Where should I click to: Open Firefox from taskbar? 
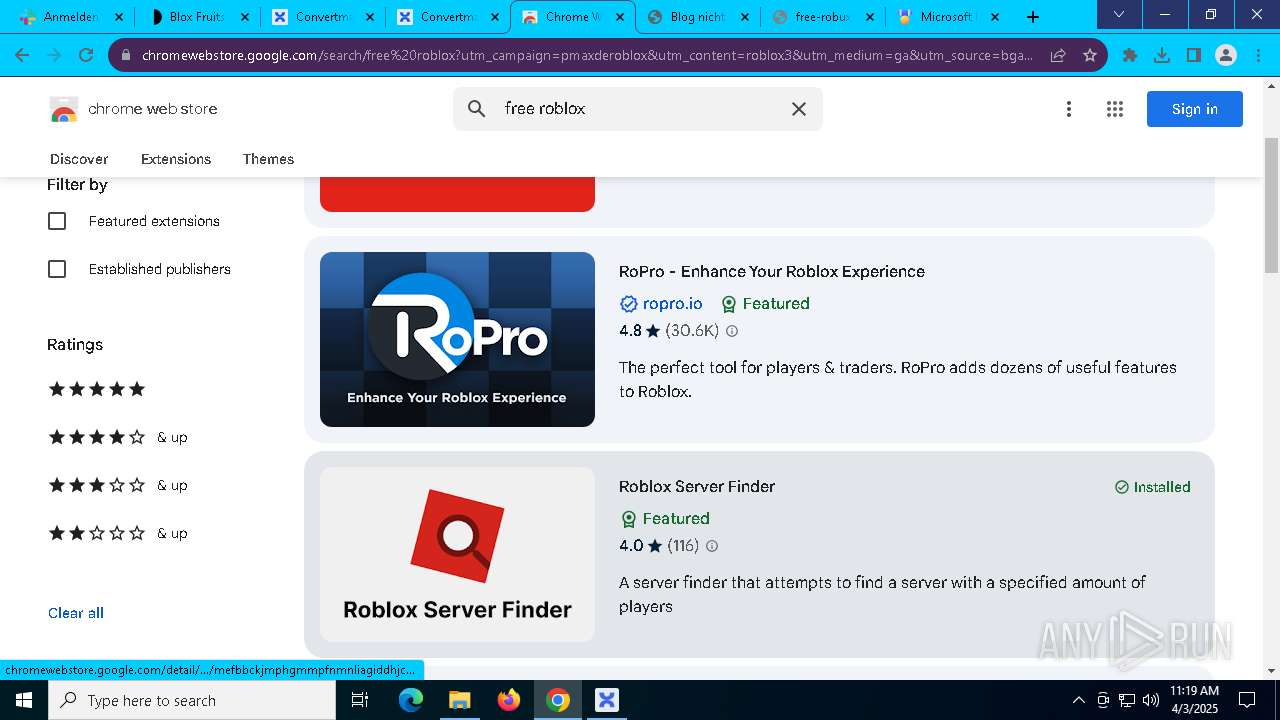tap(509, 700)
